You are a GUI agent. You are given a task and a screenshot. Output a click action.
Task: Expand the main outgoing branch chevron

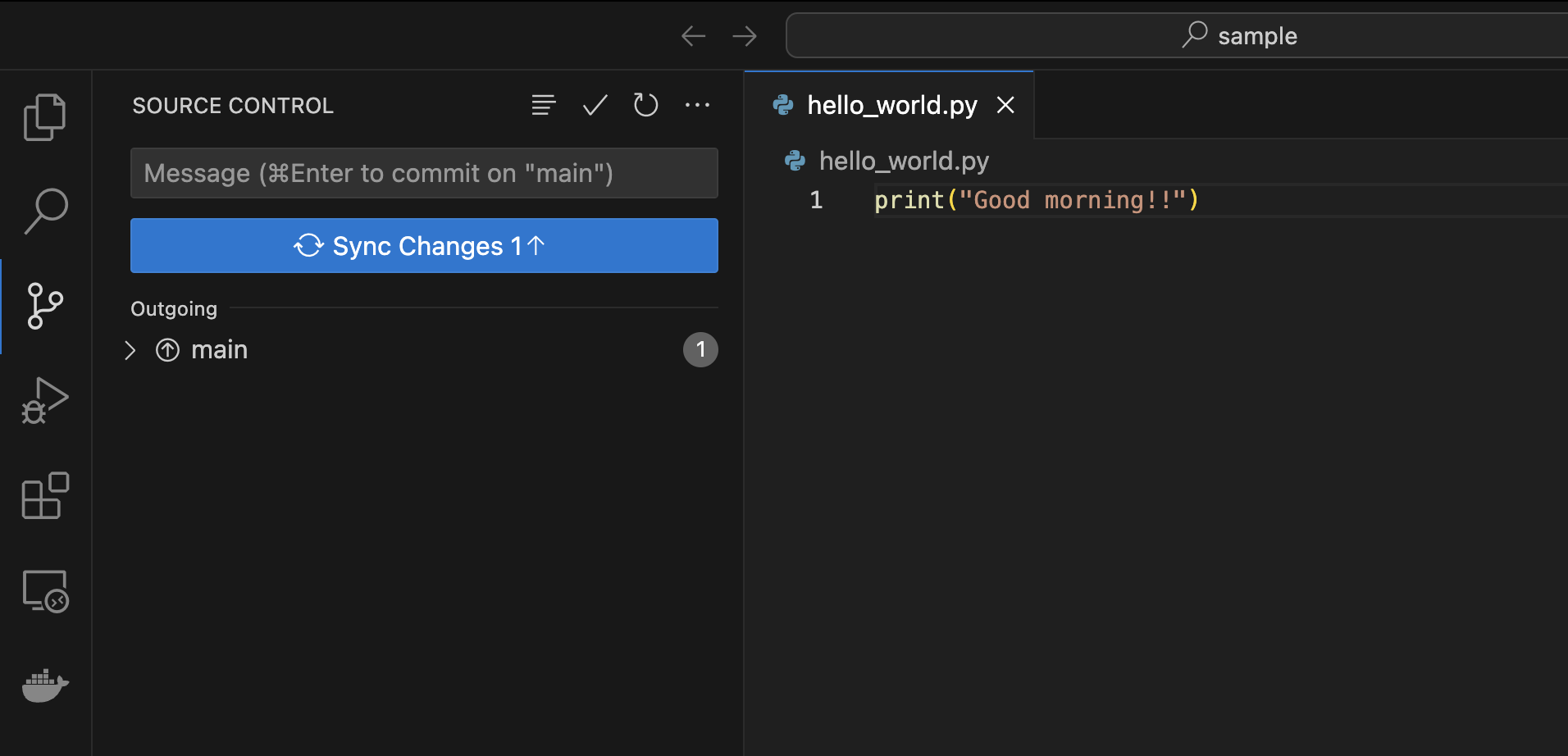tap(130, 350)
